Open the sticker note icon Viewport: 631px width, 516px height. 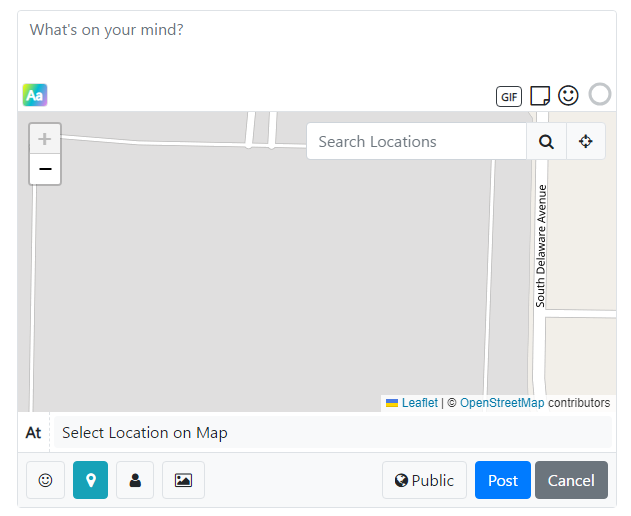pyautogui.click(x=540, y=96)
